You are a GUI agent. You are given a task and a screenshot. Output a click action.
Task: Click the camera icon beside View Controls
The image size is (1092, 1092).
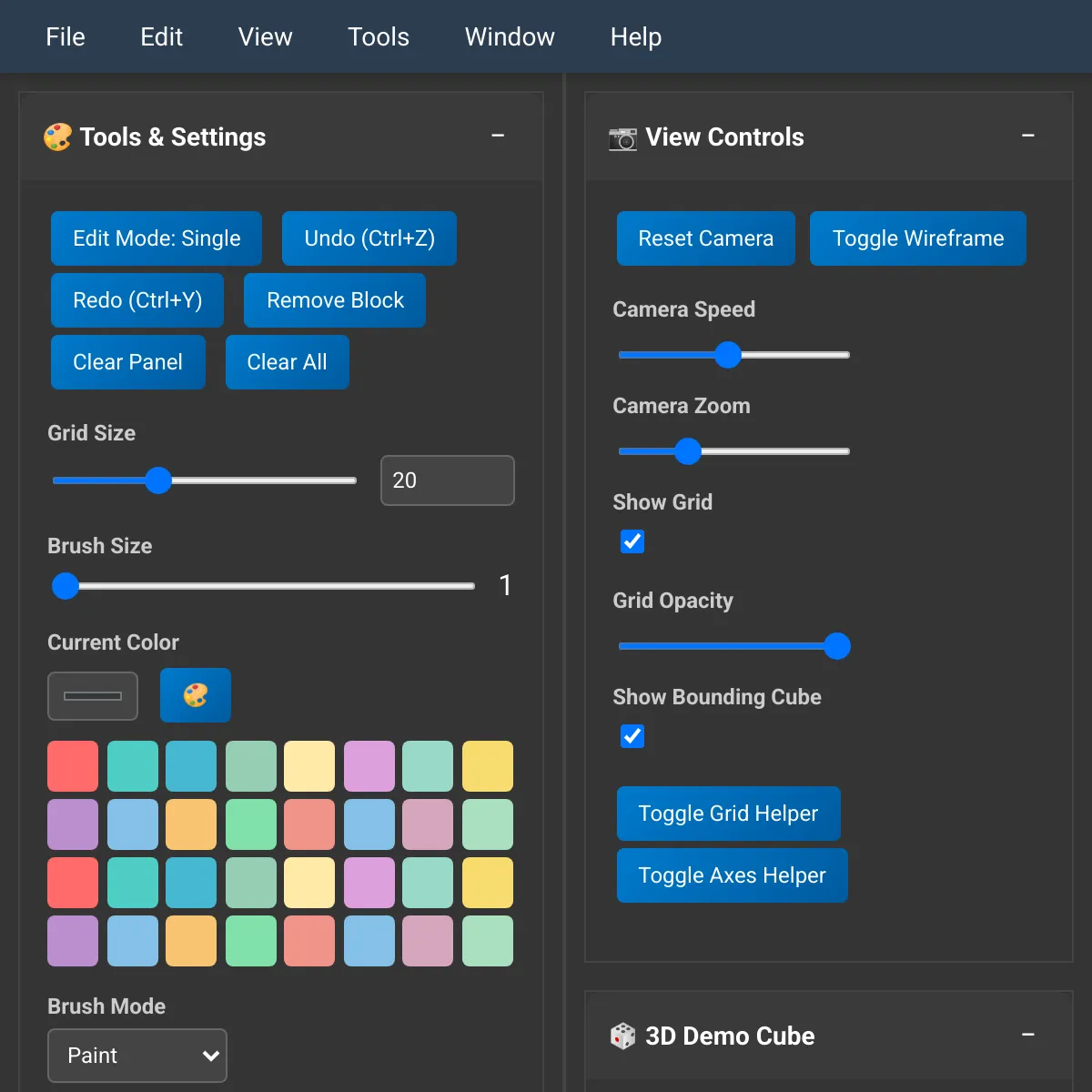623,137
